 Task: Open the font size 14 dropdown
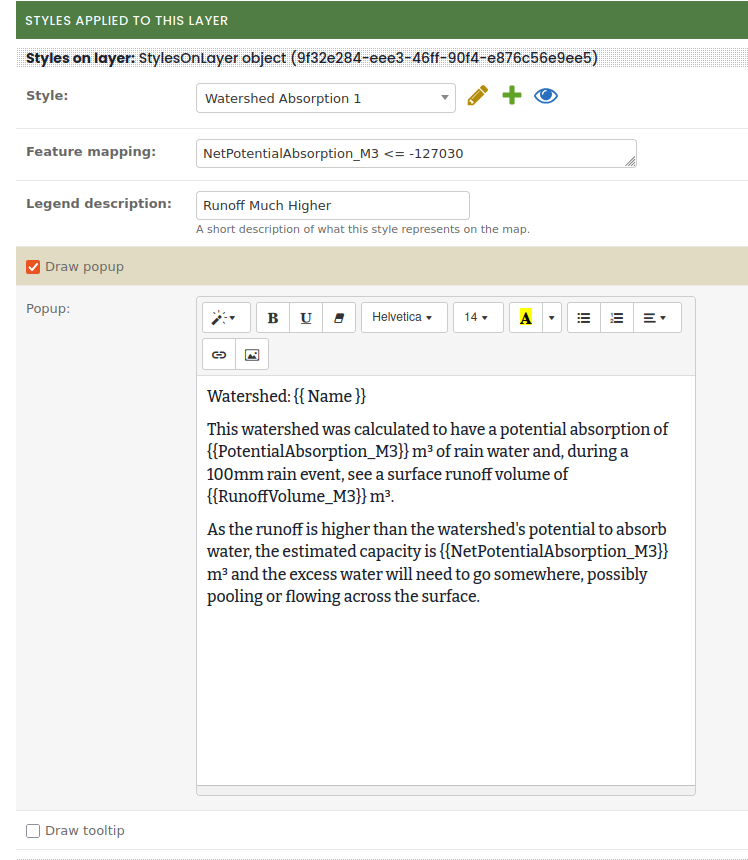click(477, 318)
